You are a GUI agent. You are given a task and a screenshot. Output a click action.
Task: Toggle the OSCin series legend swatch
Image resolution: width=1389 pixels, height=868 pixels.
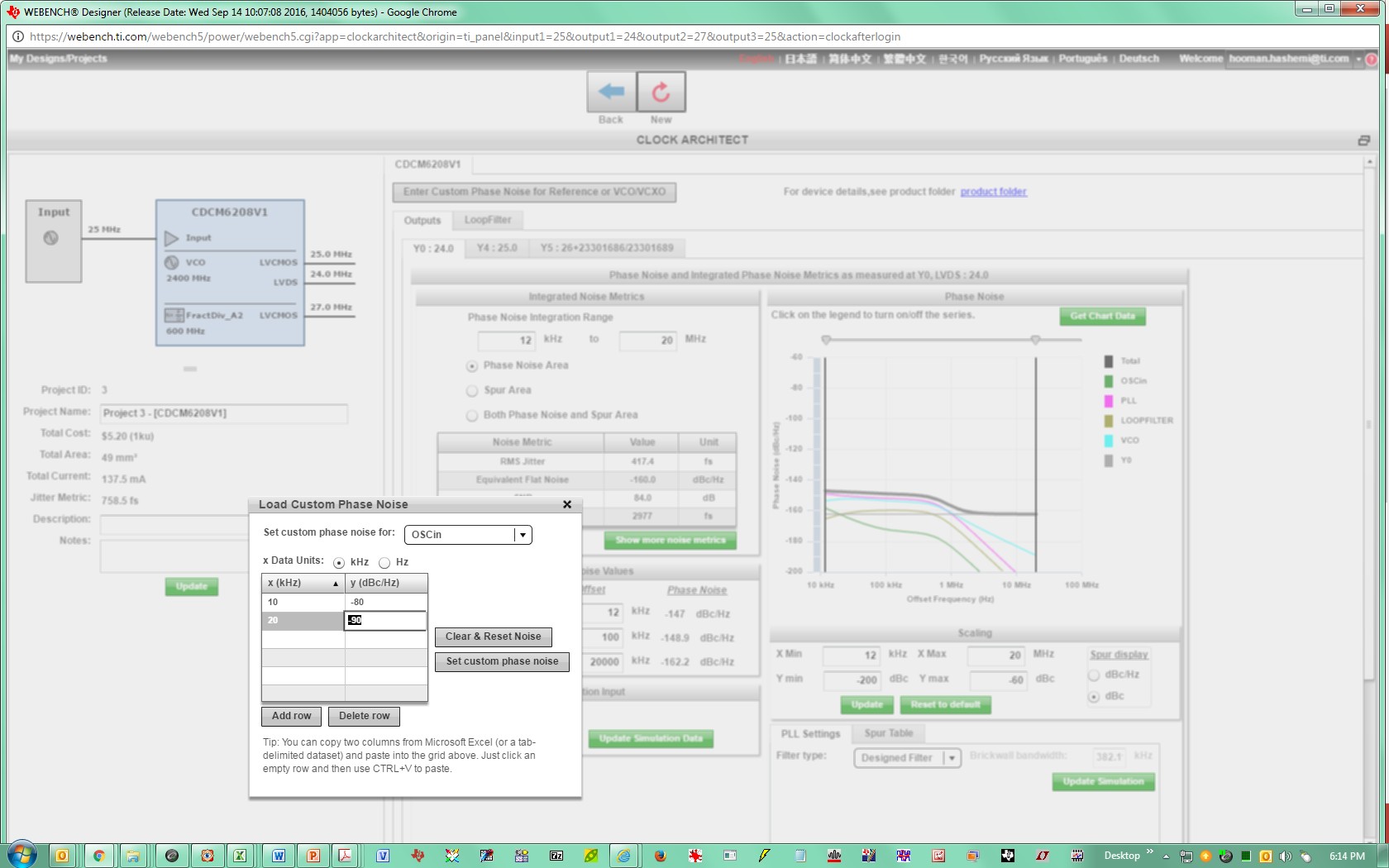point(1109,381)
